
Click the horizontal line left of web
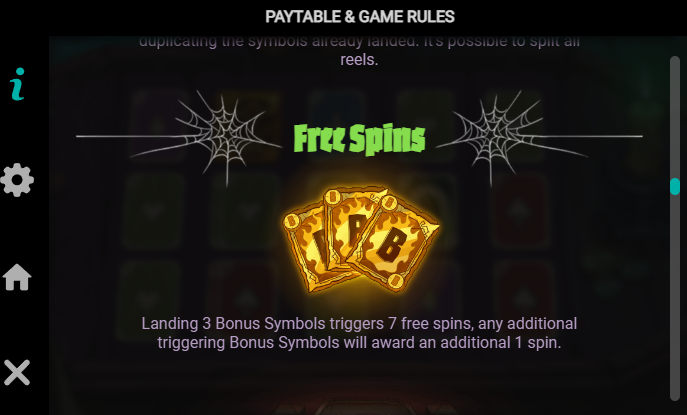[131, 136]
